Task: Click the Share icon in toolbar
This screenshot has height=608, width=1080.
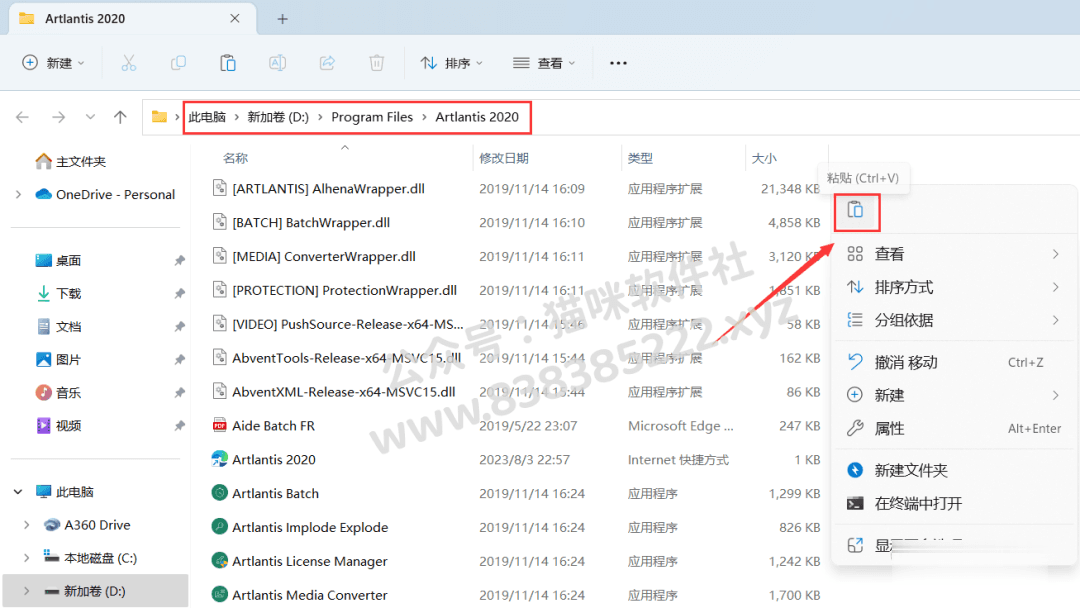Action: pyautogui.click(x=327, y=63)
